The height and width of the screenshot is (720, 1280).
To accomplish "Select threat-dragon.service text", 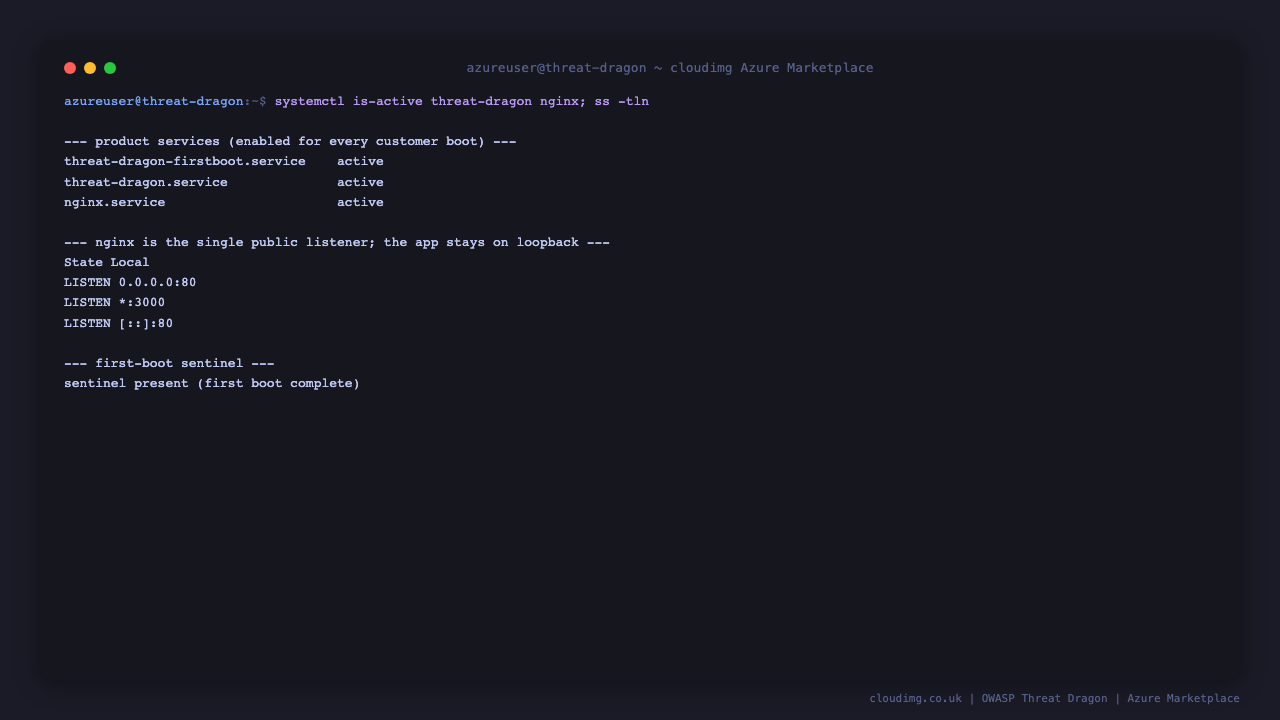I will click(146, 182).
